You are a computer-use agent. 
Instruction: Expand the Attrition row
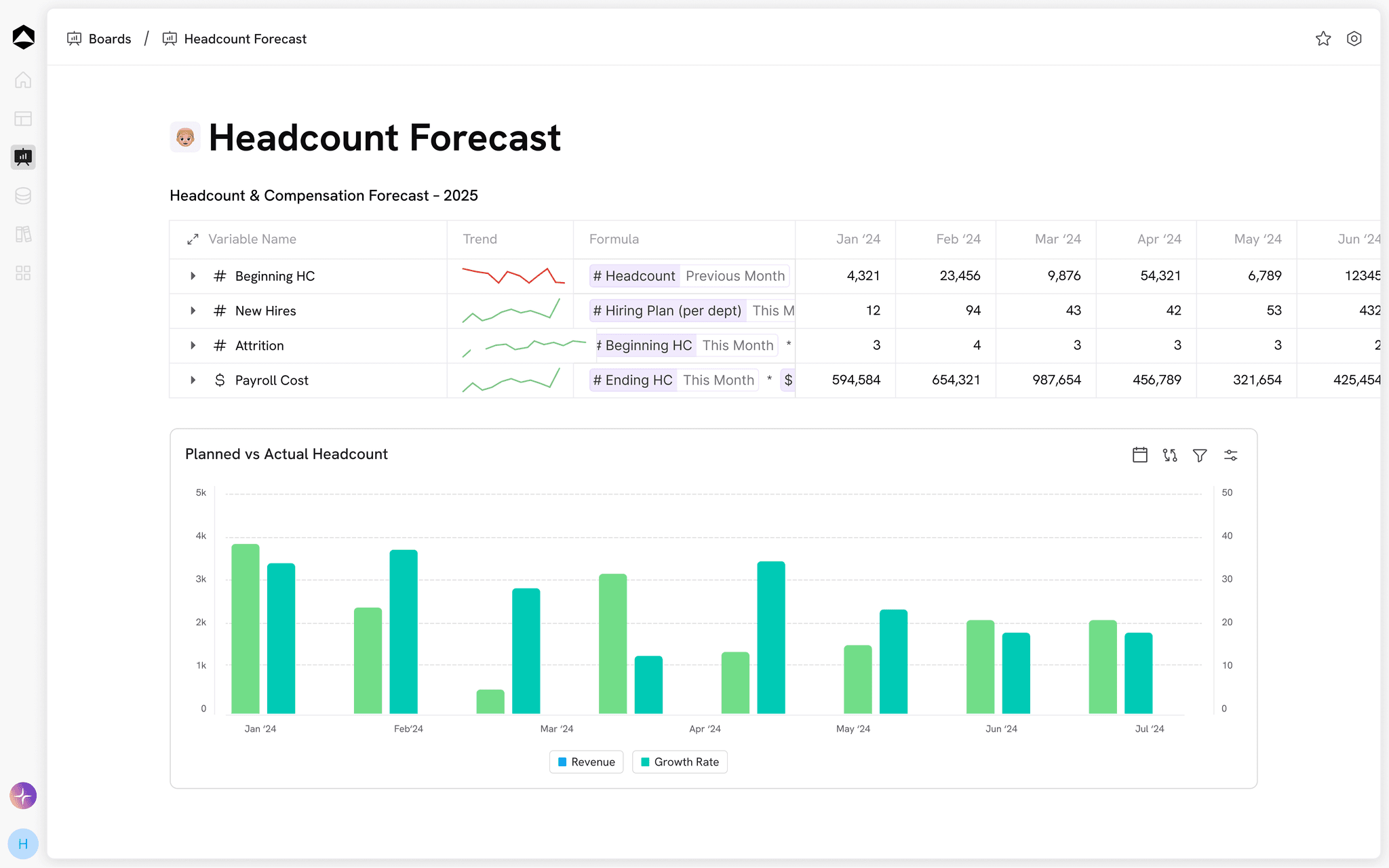point(193,345)
